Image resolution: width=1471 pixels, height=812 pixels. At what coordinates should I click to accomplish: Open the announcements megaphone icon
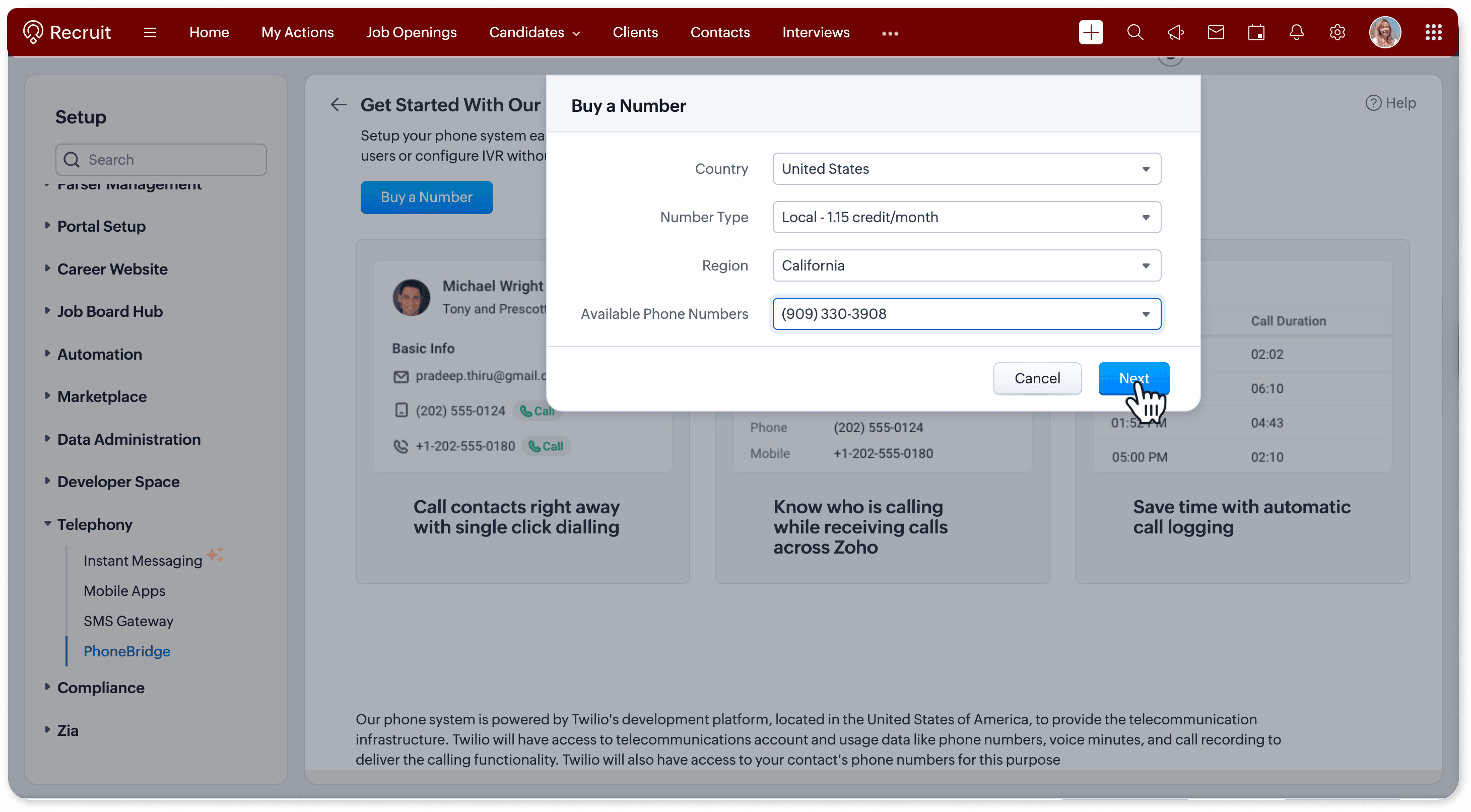[x=1175, y=33]
